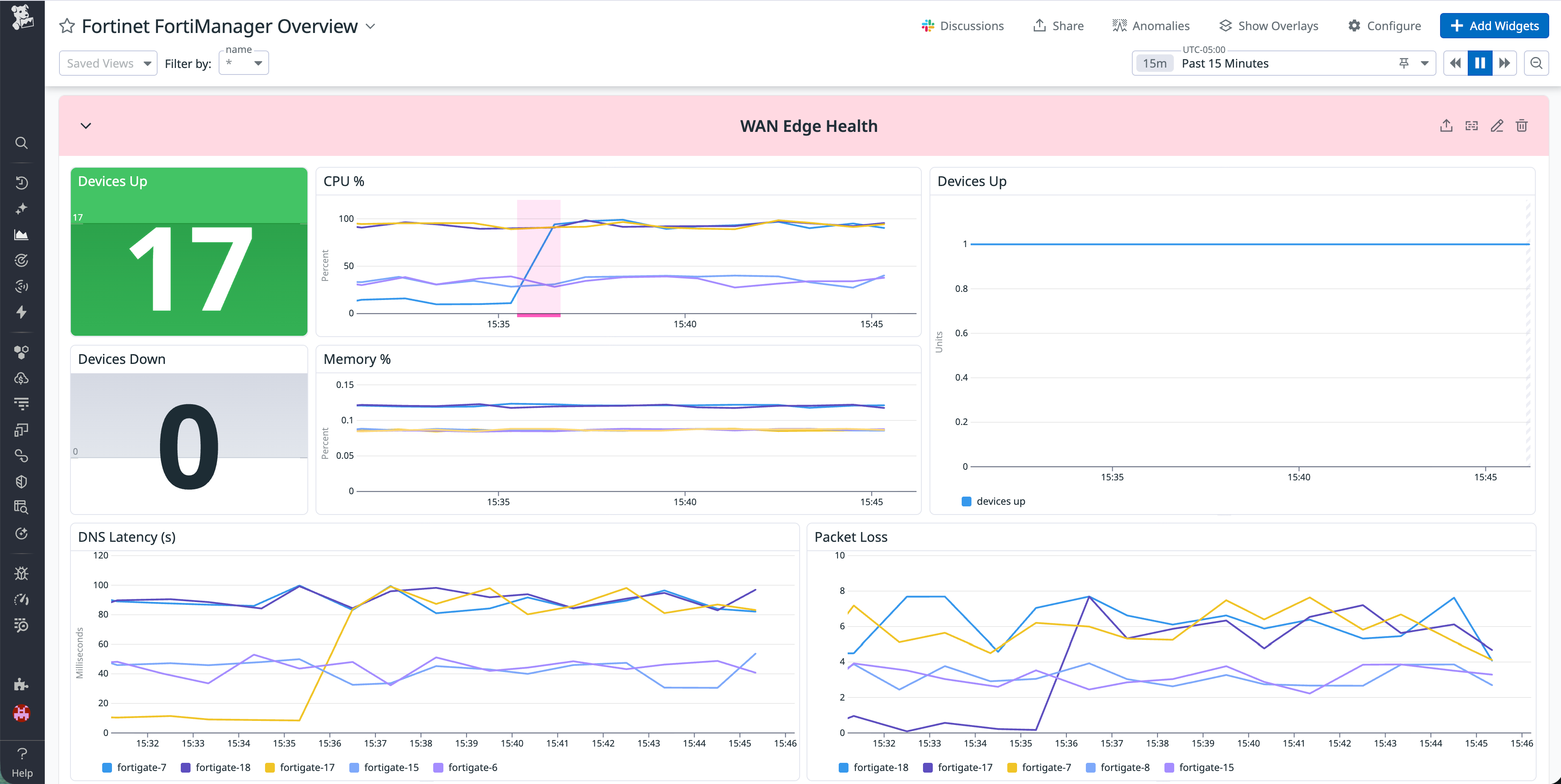Click the lightning bolt sidebar icon
Screen dimensions: 1561x784
click(22, 312)
